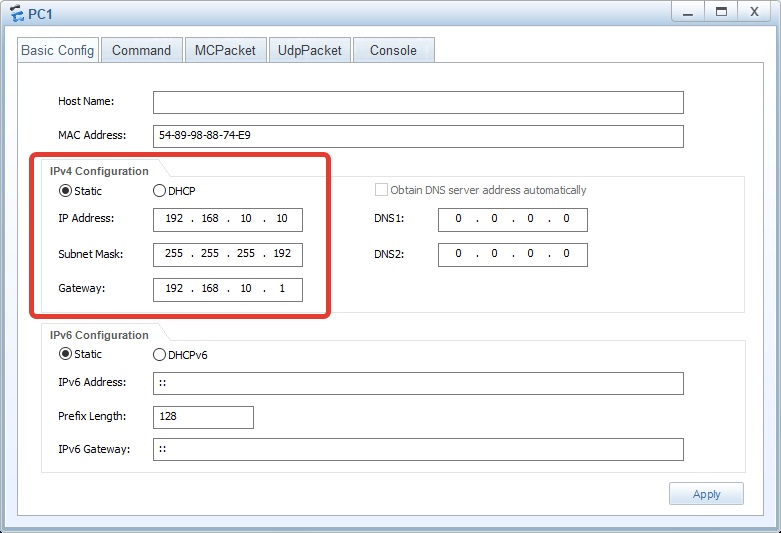Minimize the PC1 window
Viewport: 781px width, 533px height.
coord(684,11)
